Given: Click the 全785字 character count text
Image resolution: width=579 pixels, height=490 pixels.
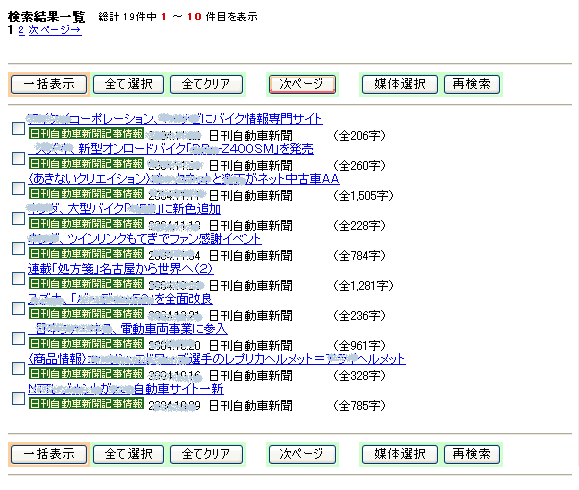Looking at the screenshot, I should click(x=359, y=406).
